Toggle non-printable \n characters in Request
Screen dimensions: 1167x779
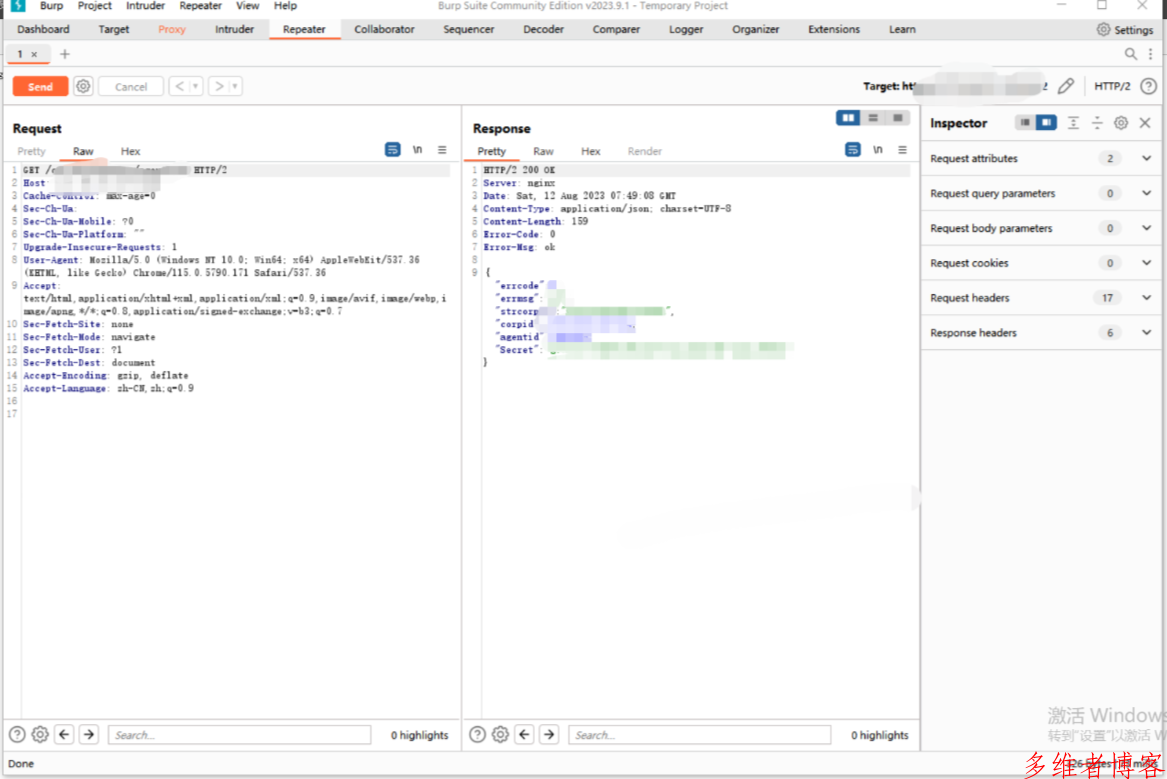pyautogui.click(x=418, y=150)
